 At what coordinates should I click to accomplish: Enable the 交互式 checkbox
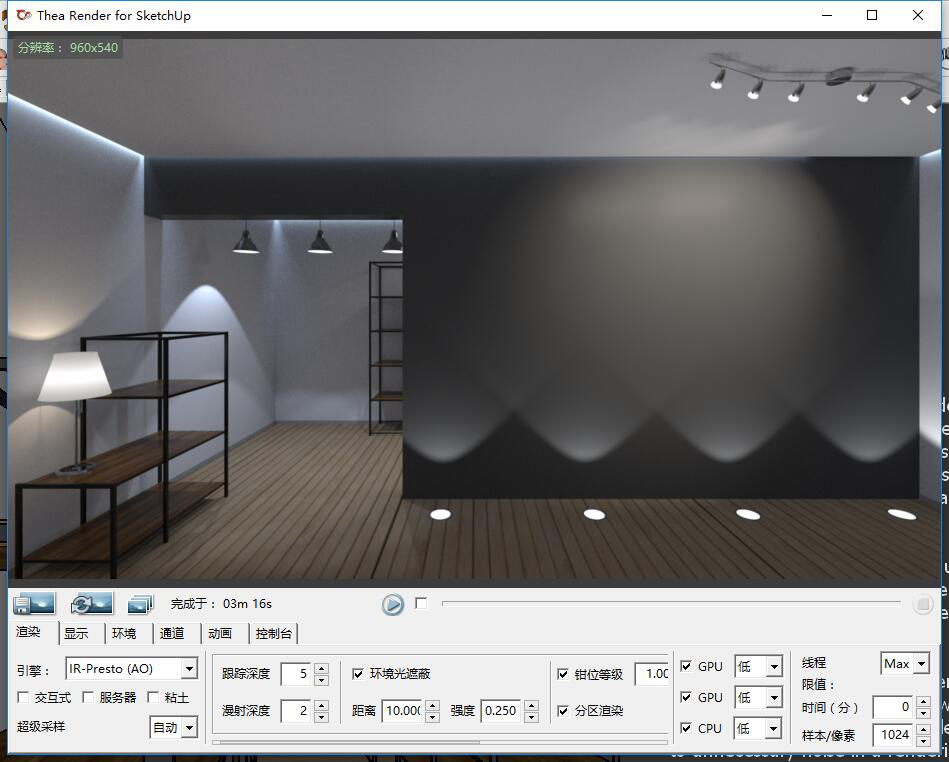24,697
